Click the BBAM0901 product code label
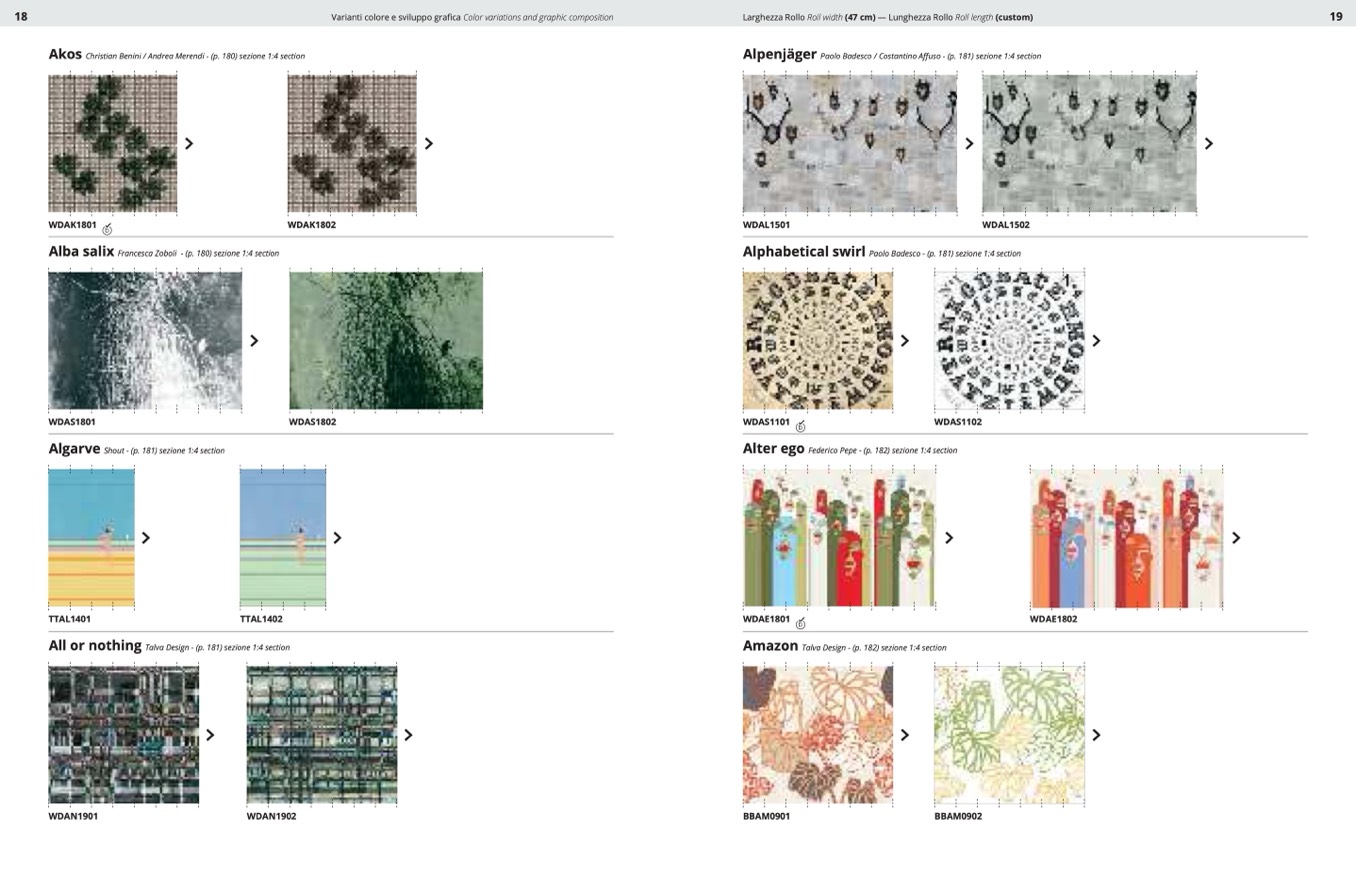Image resolution: width=1356 pixels, height=878 pixels. pos(766,816)
